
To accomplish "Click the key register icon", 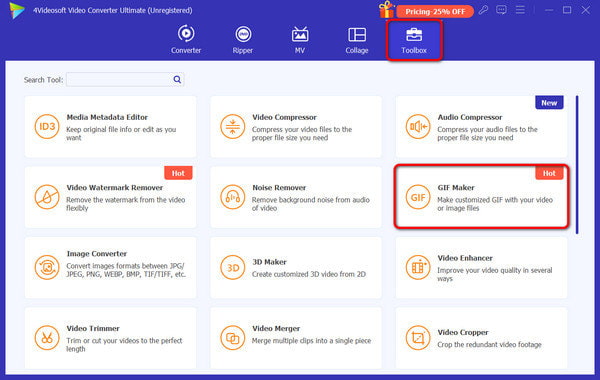I will tap(483, 10).
